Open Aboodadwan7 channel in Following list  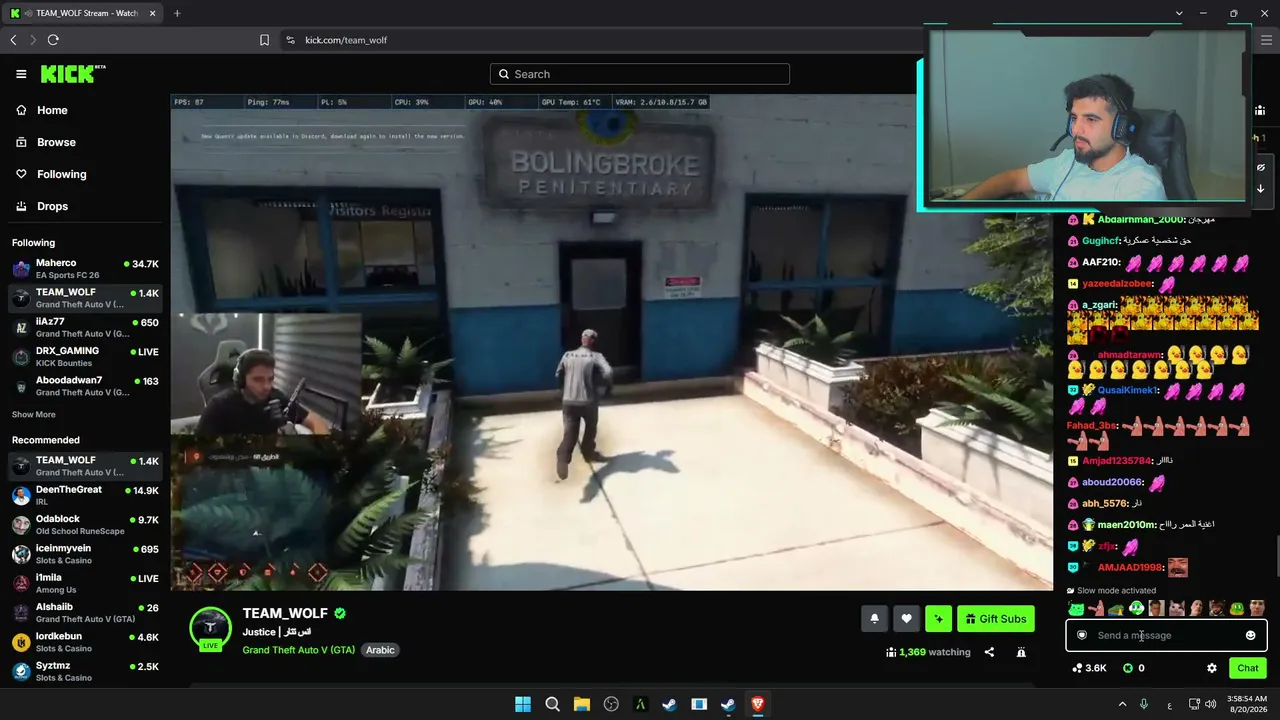(85, 385)
